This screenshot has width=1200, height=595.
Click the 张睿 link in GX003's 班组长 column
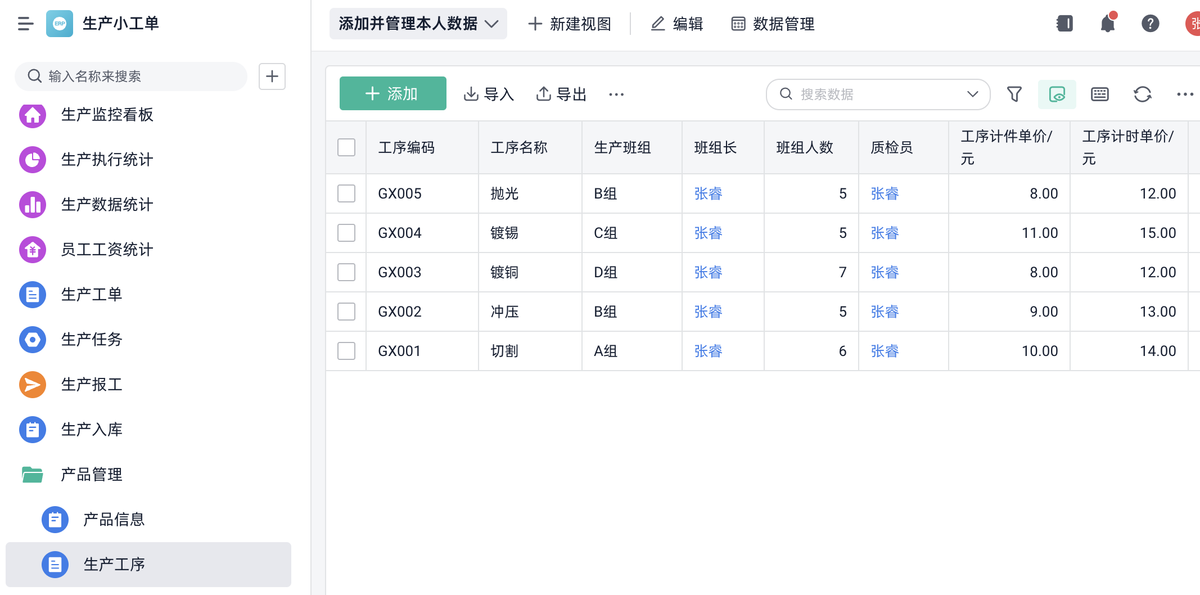tap(708, 272)
